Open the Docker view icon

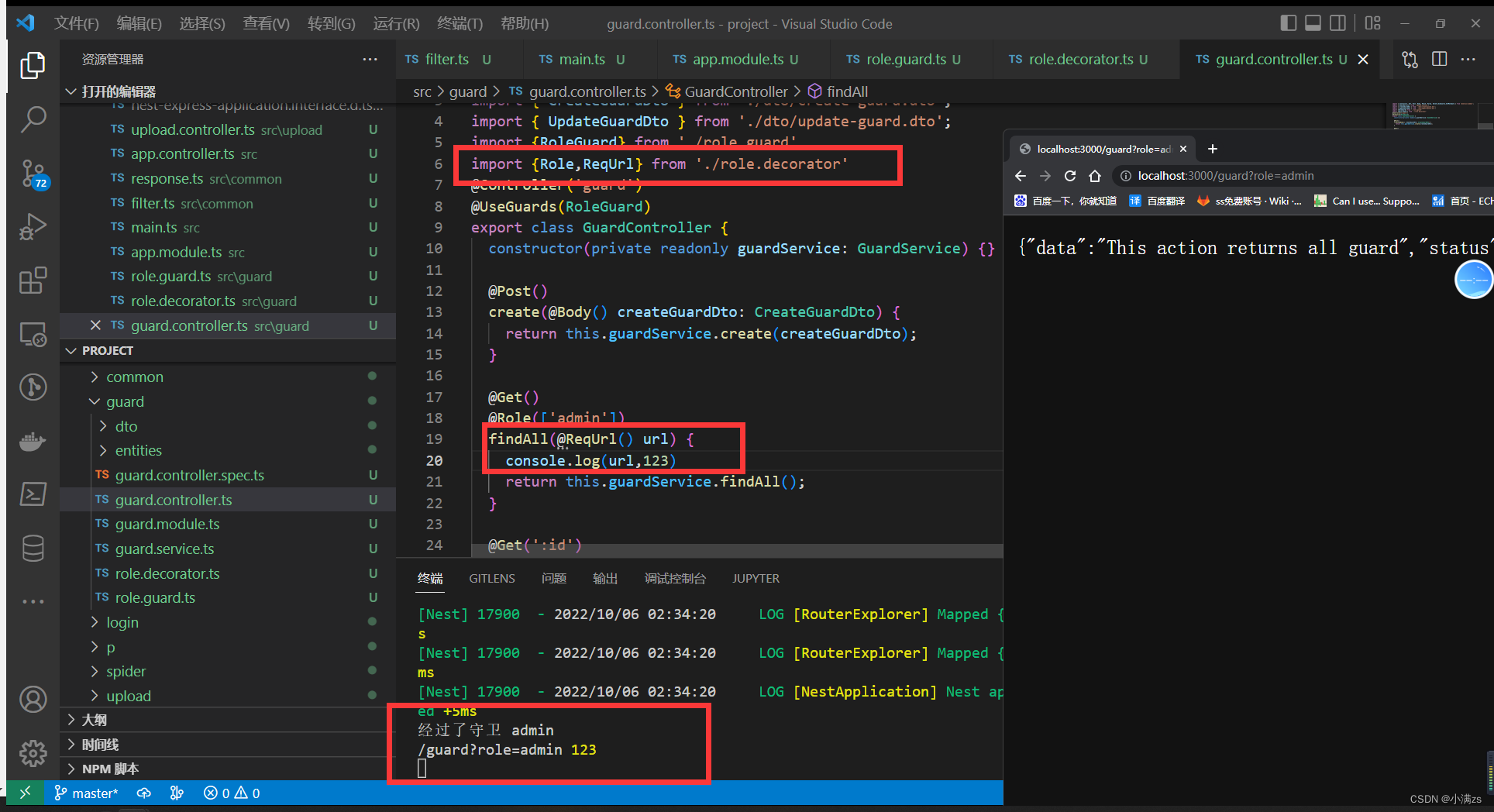tap(33, 442)
